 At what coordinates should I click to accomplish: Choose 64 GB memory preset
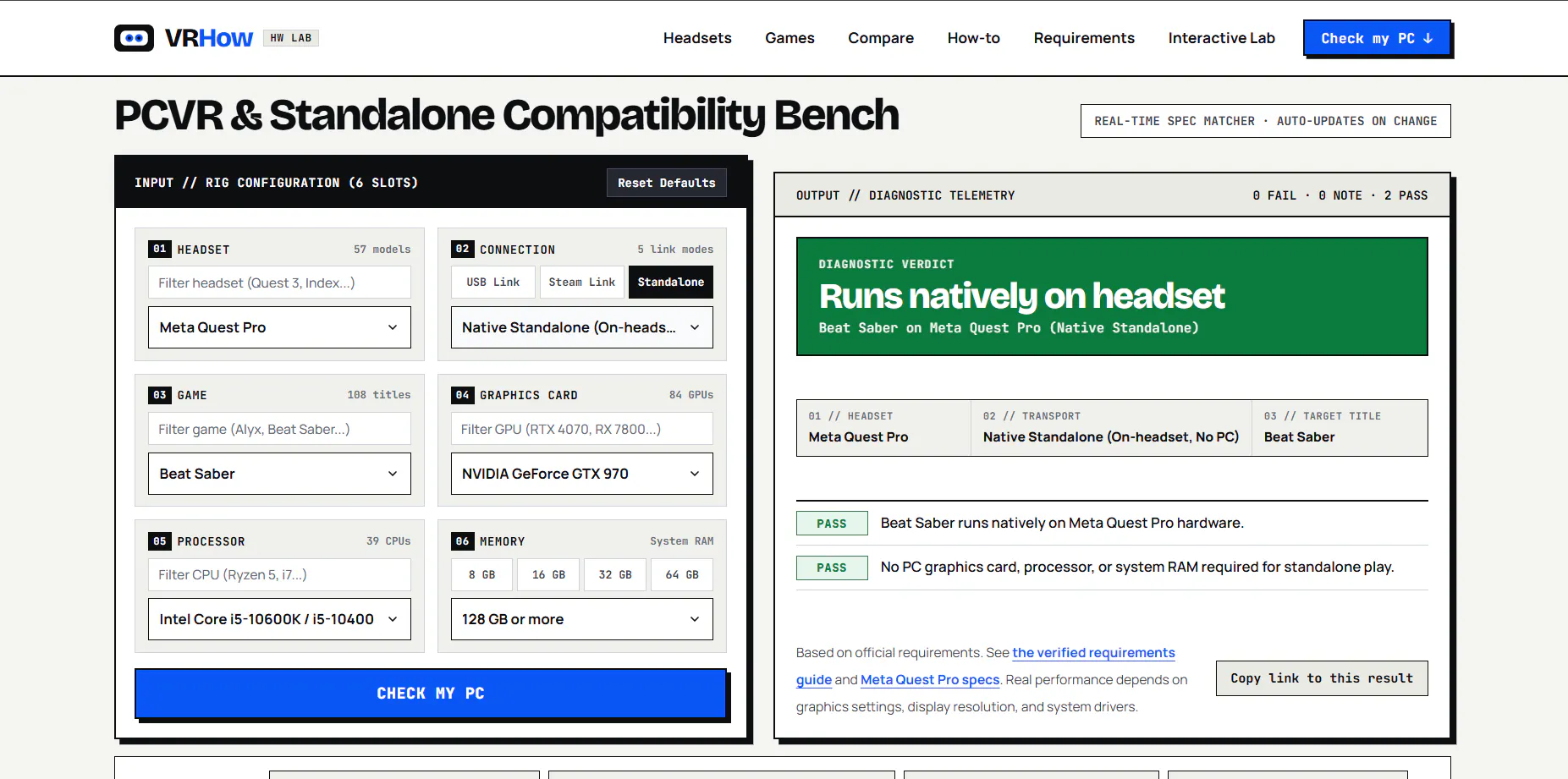coord(682,574)
